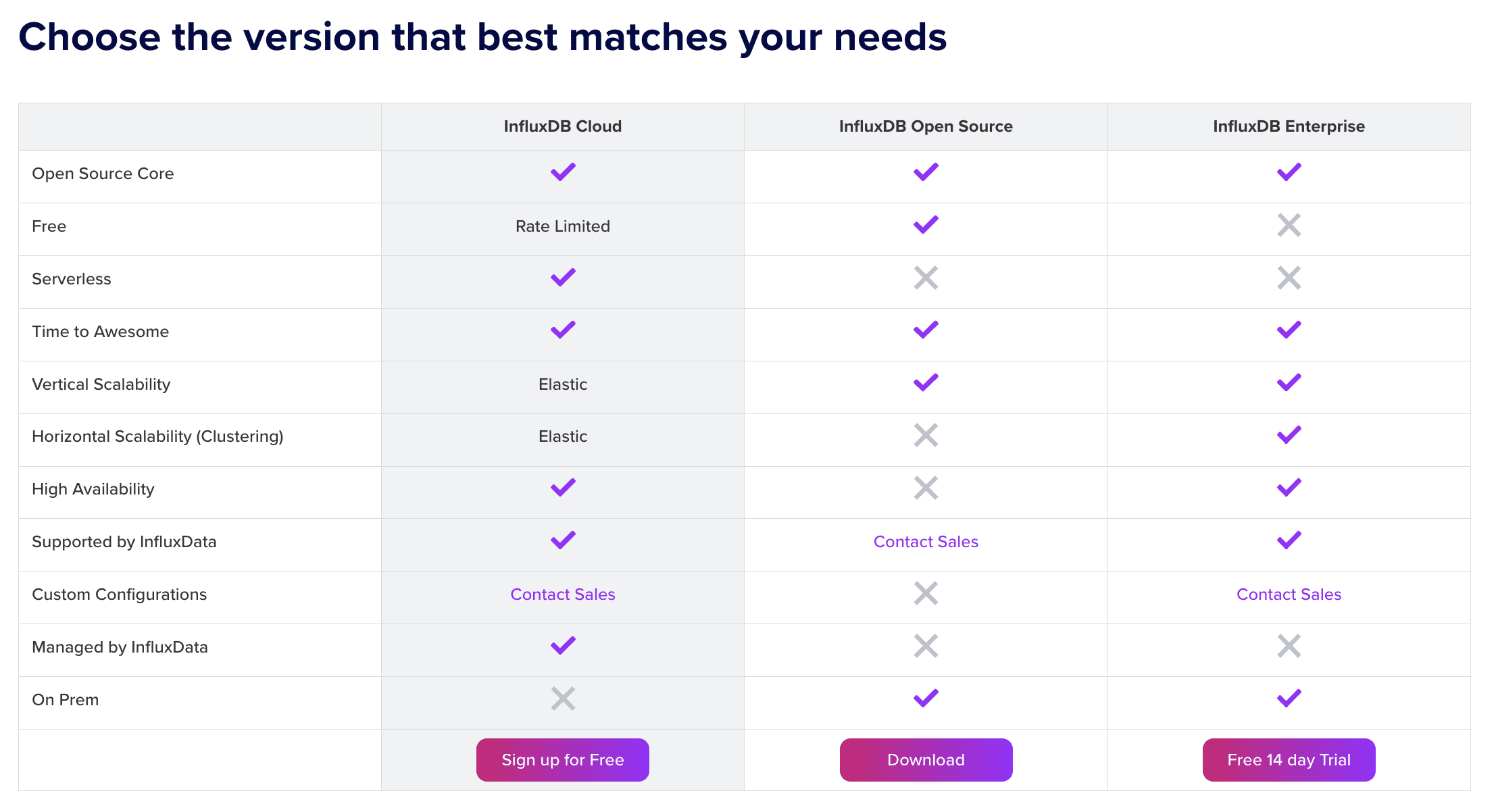Select the InfluxDB Cloud column header
1496x812 pixels.
pyautogui.click(x=562, y=126)
